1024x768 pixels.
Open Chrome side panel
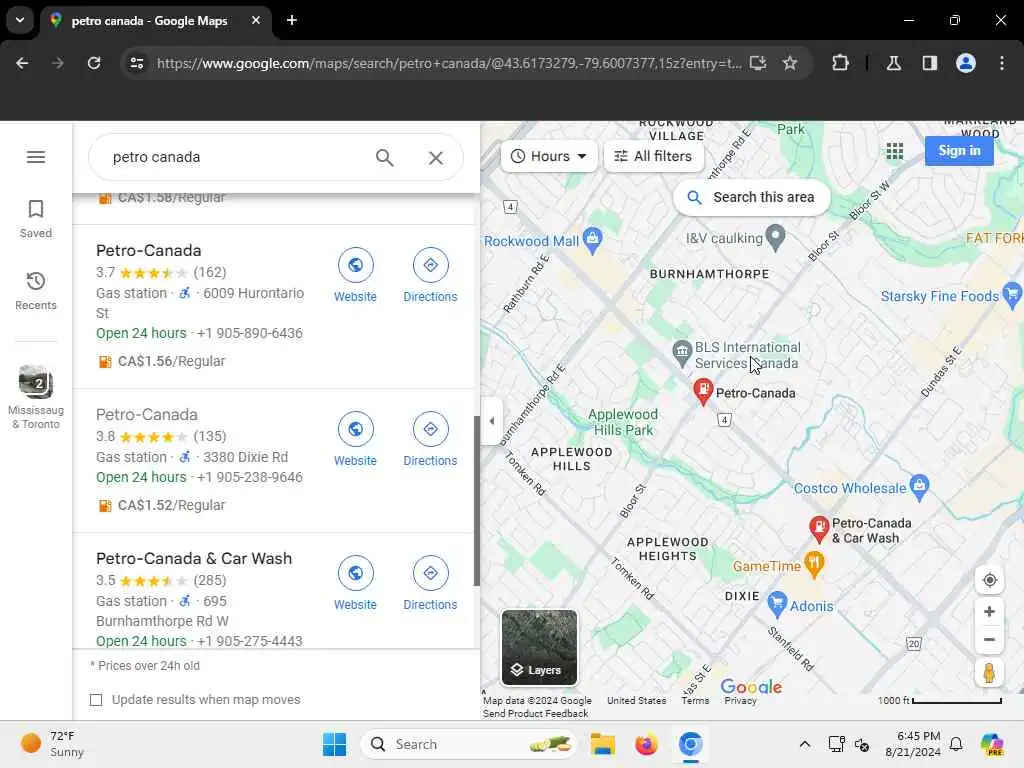coord(929,63)
